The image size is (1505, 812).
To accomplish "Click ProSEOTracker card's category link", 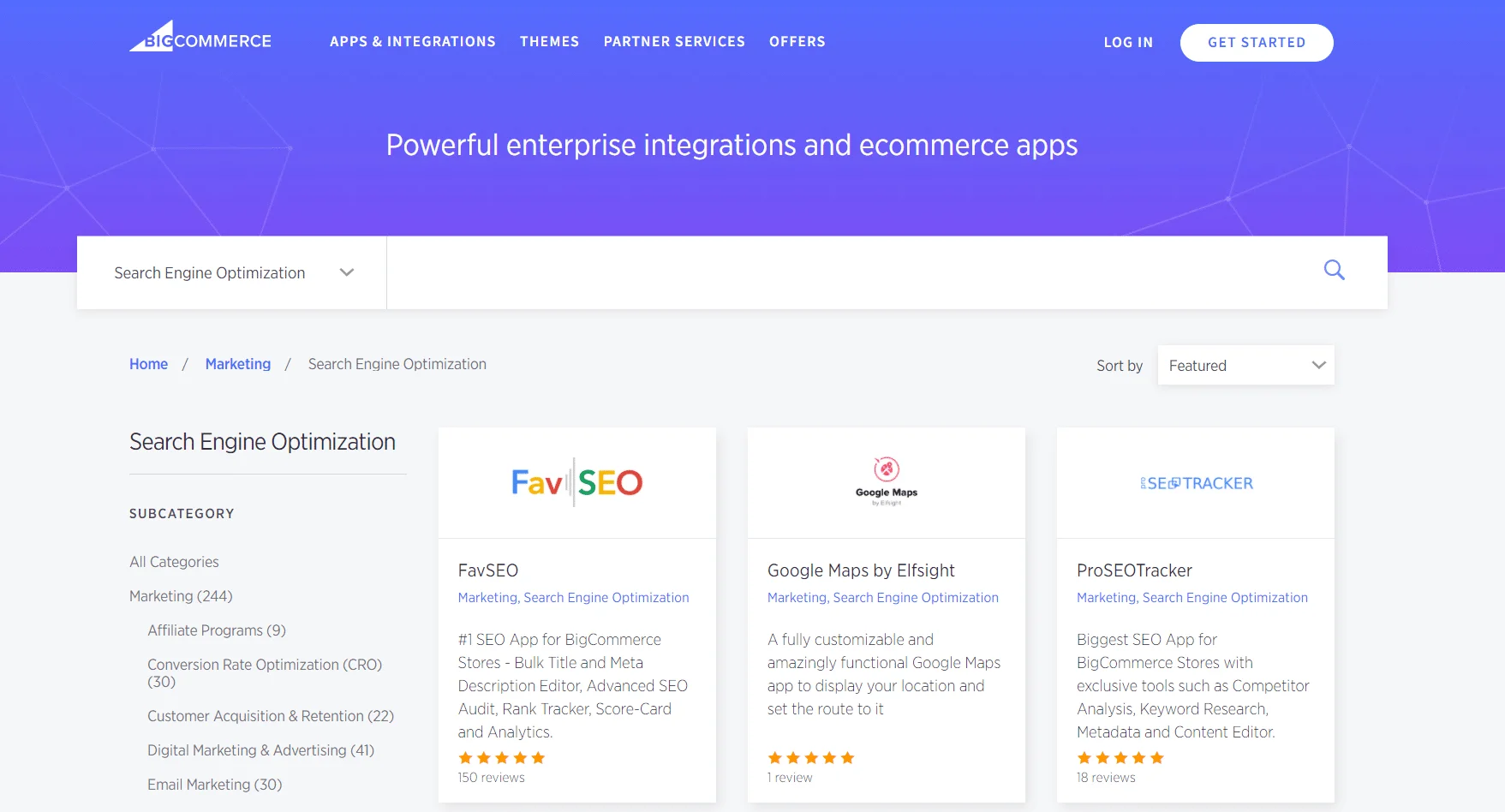I will tap(1191, 598).
